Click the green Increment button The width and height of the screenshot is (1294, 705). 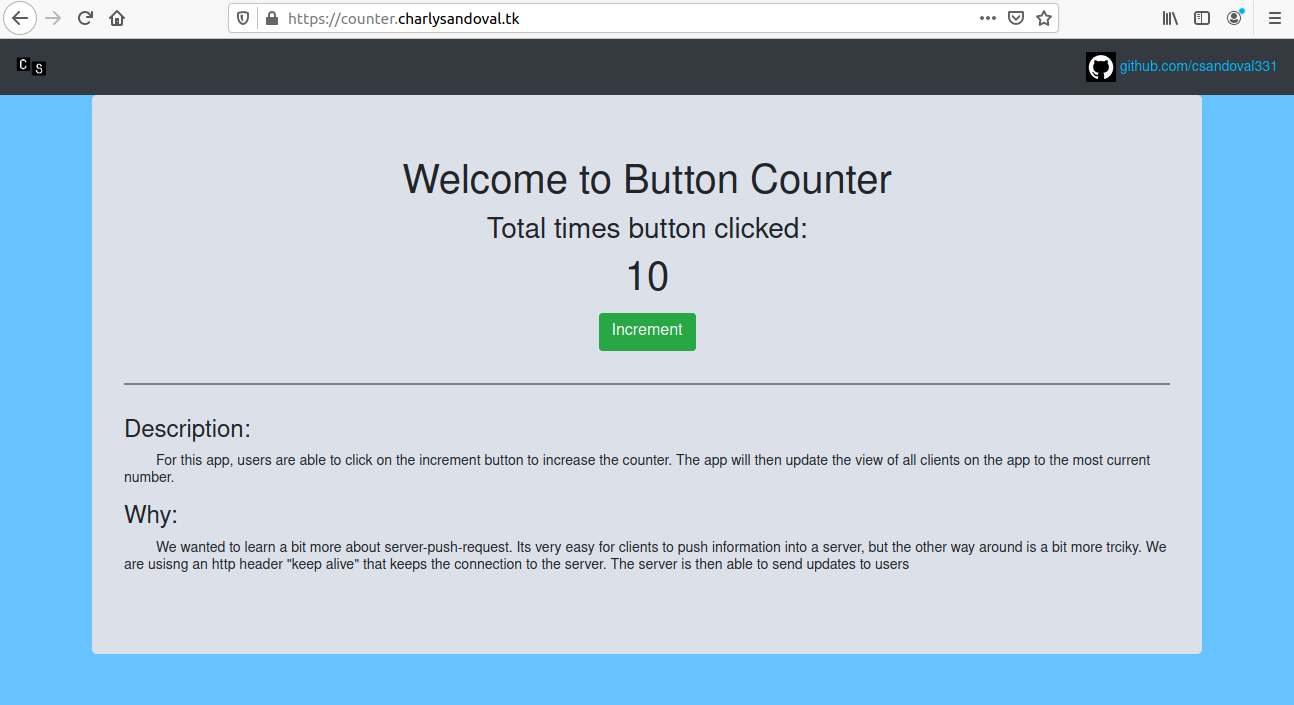click(x=647, y=331)
